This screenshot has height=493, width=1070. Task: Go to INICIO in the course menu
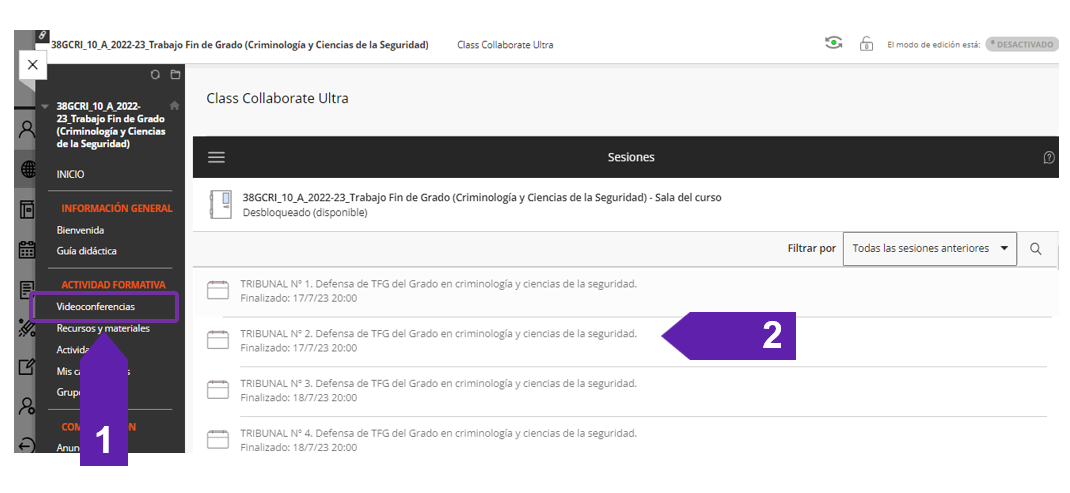coord(70,175)
